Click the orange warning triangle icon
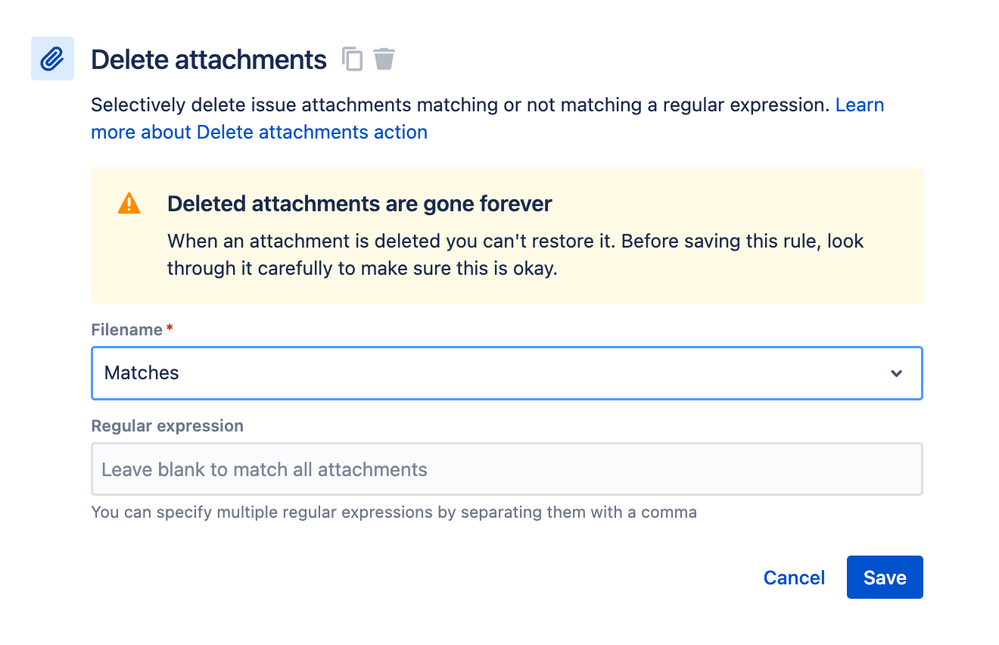Image resolution: width=999 pixels, height=645 pixels. [129, 204]
